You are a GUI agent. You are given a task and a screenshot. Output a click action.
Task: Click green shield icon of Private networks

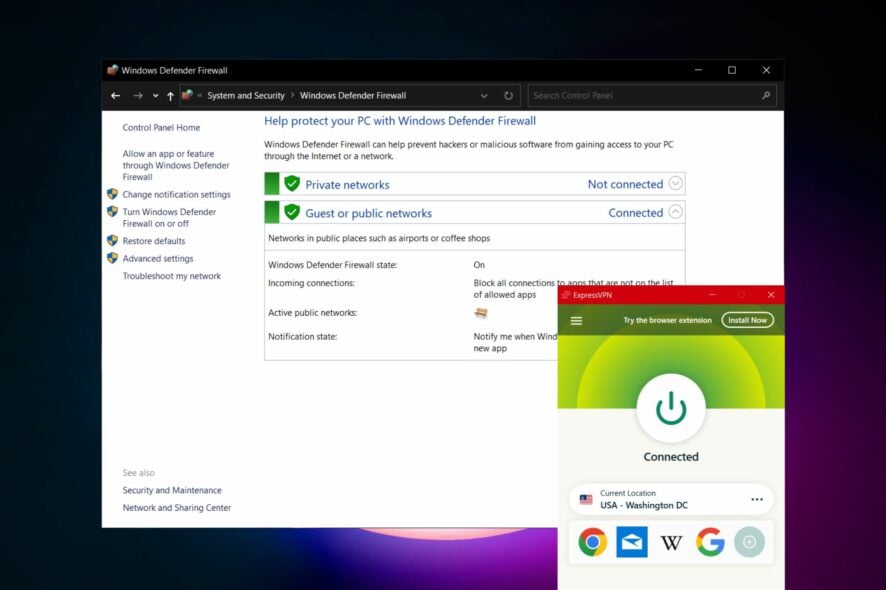(292, 184)
